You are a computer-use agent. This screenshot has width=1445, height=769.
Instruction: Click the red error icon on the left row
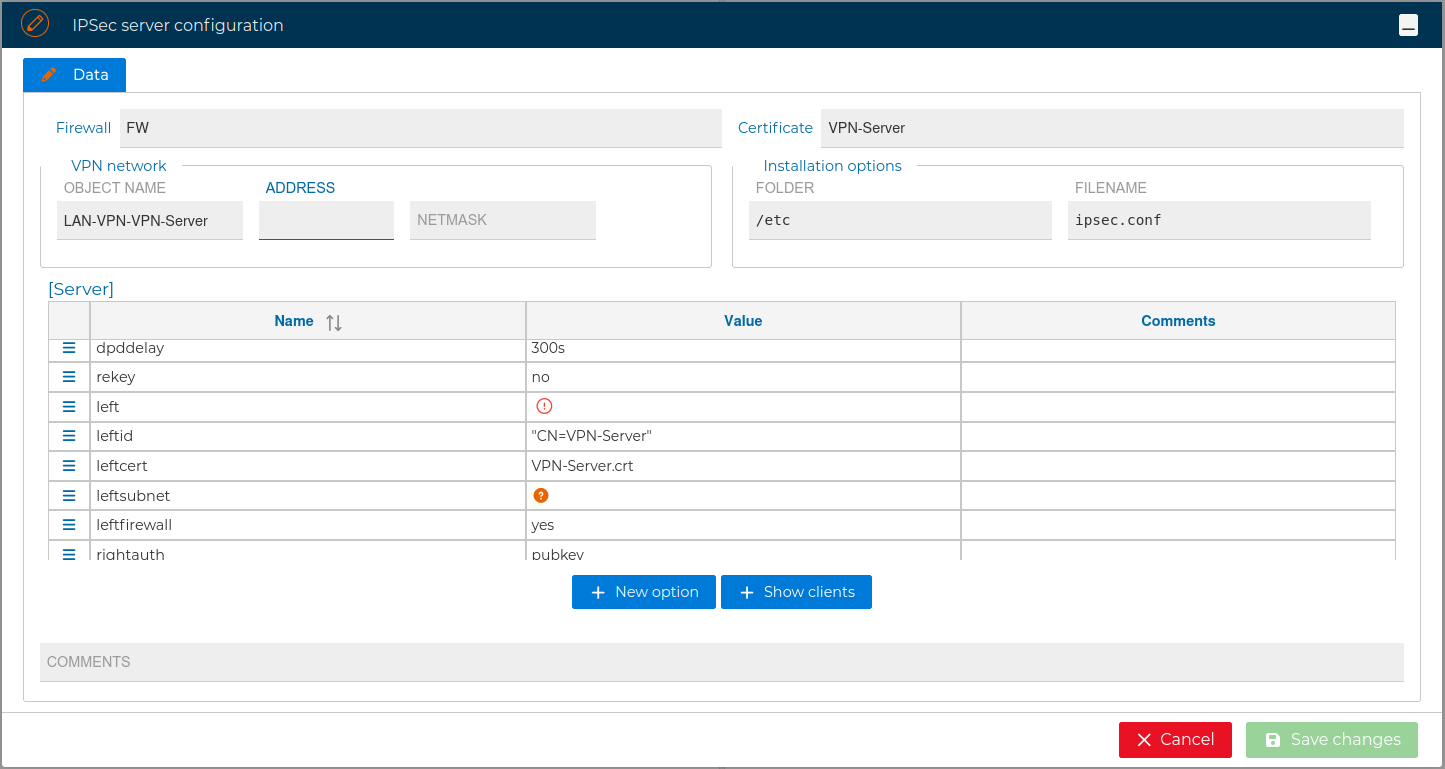click(x=544, y=406)
